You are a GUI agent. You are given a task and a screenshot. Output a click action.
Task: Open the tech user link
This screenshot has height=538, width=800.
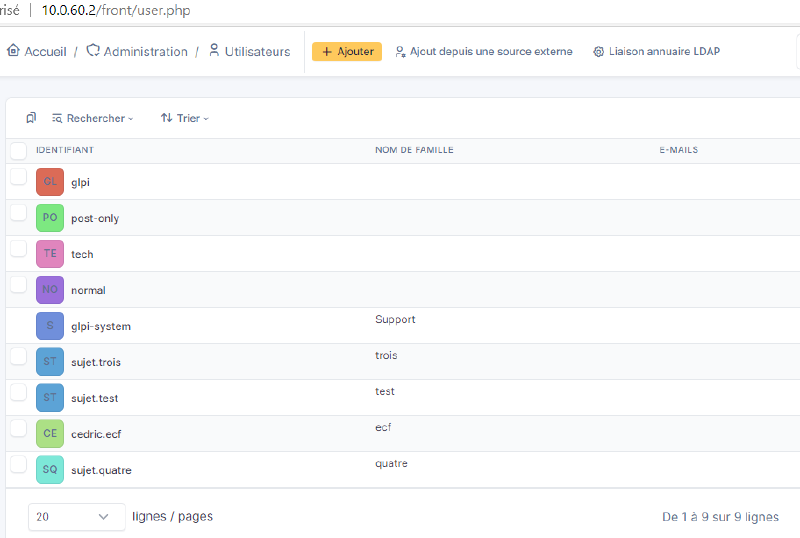tap(82, 254)
